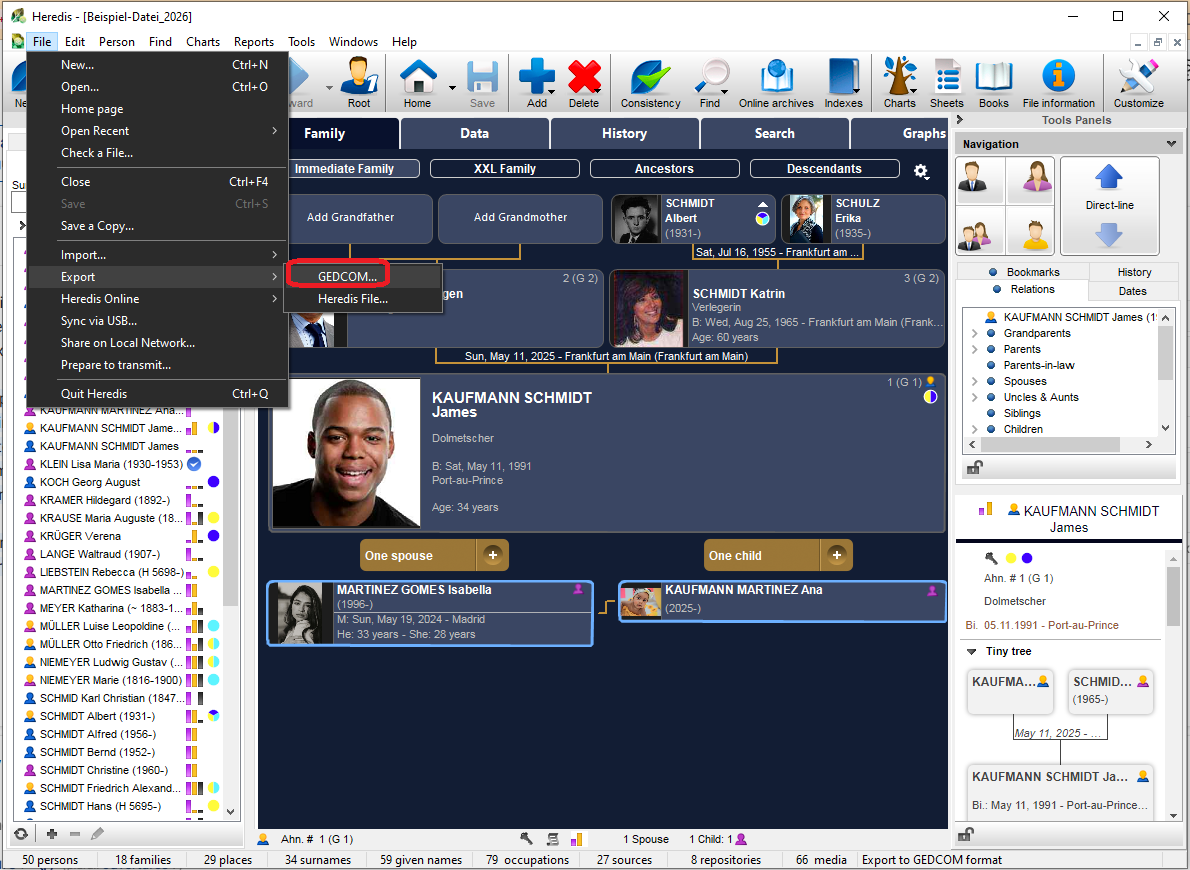The width and height of the screenshot is (1190, 870).
Task: Click the family view settings gear
Action: click(x=921, y=171)
